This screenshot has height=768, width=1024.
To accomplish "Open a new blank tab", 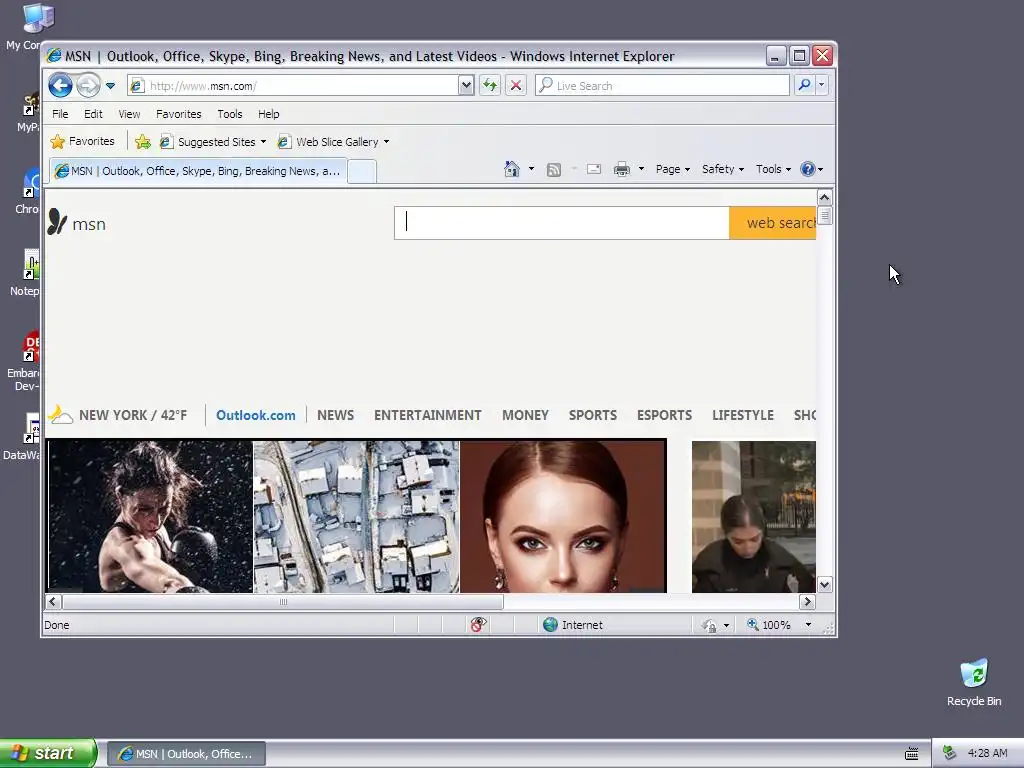I will pos(362,172).
